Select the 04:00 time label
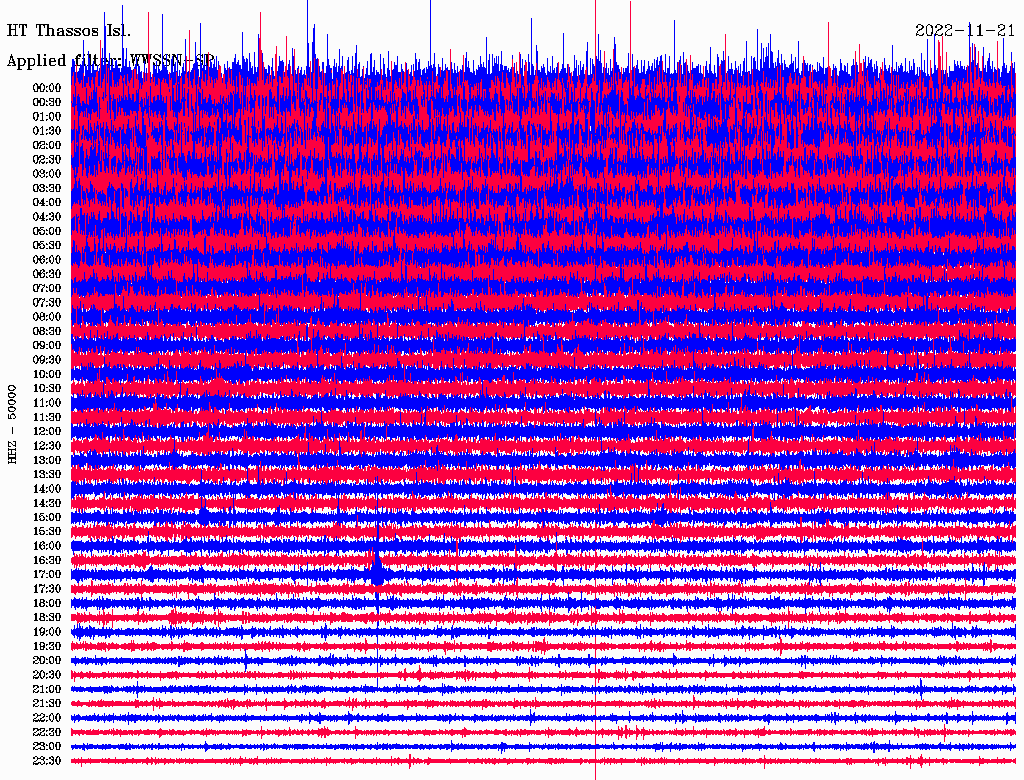The height and width of the screenshot is (780, 1024). point(47,203)
